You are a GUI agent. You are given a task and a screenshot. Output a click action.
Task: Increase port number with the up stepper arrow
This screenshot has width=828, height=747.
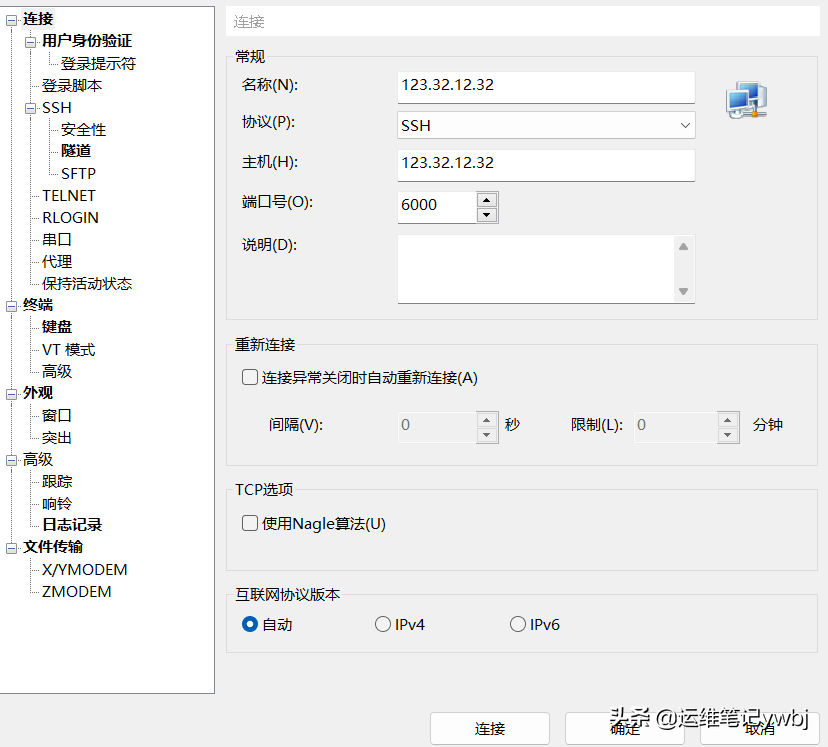coord(485,199)
